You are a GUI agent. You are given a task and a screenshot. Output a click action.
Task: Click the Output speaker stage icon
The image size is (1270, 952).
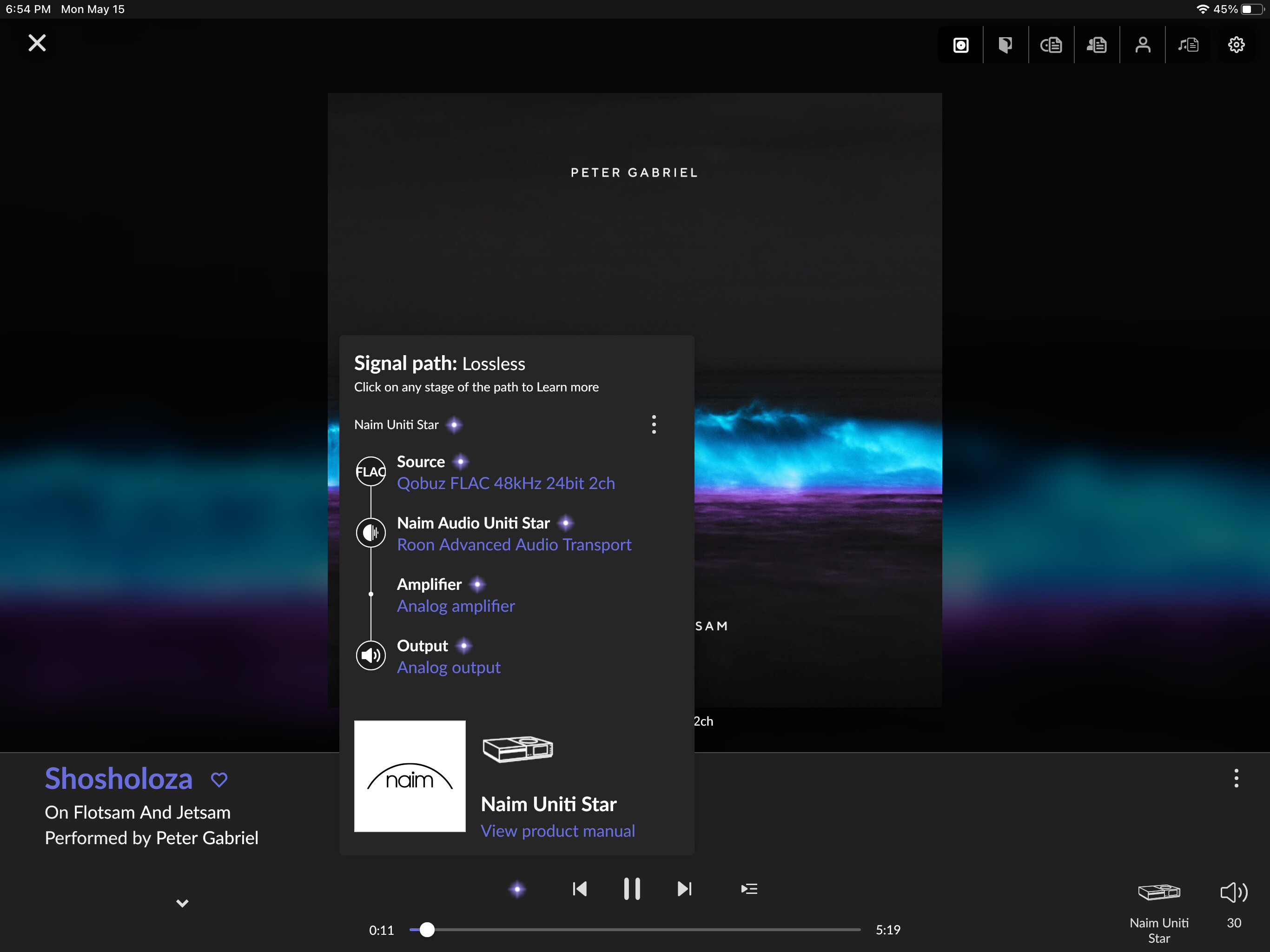(371, 656)
